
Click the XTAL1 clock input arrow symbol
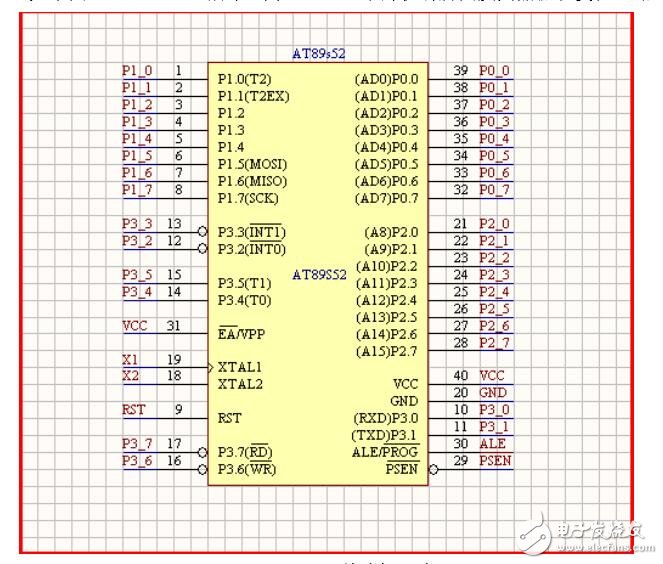pos(210,367)
